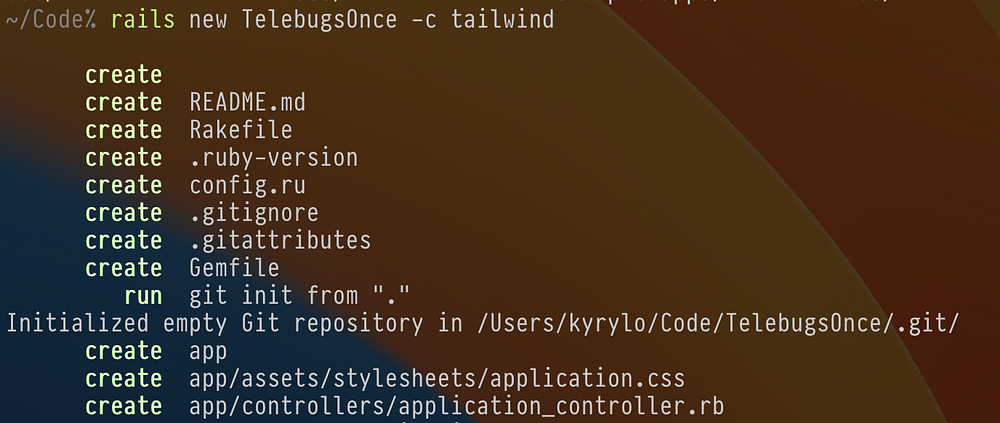Screen dimensions: 1000x423
Task: Click the .gitattributes filename
Action: (x=280, y=241)
